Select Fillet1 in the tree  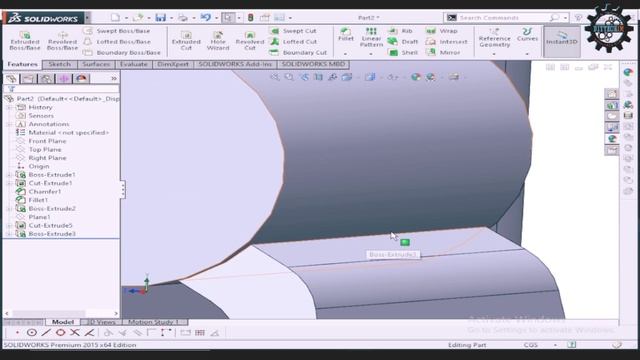click(x=38, y=200)
